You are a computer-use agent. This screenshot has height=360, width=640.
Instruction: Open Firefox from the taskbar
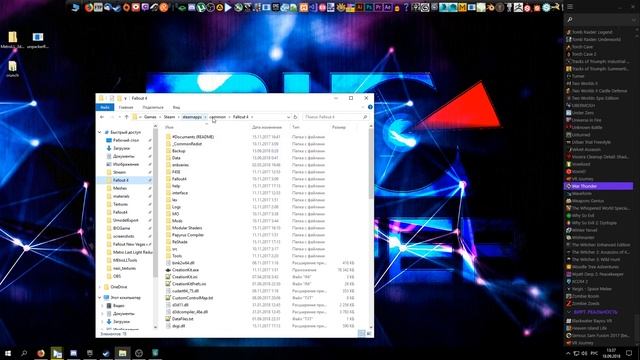coord(41,353)
